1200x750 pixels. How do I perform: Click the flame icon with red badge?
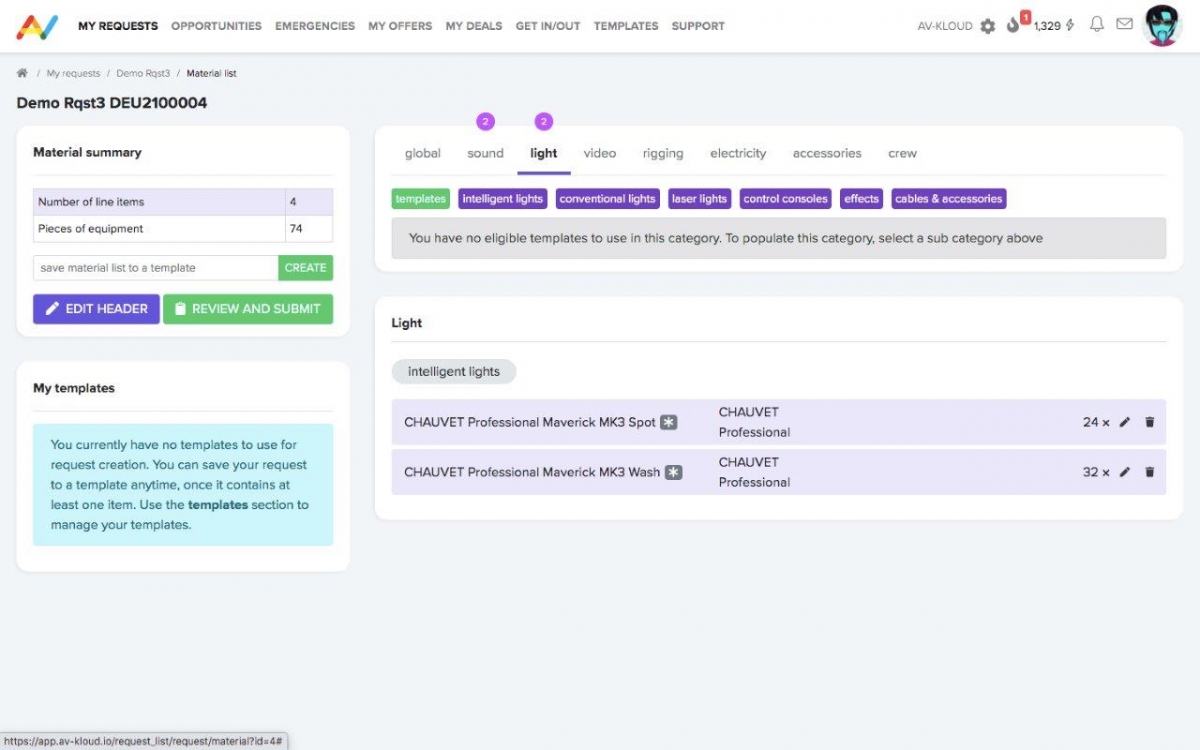click(x=1013, y=25)
